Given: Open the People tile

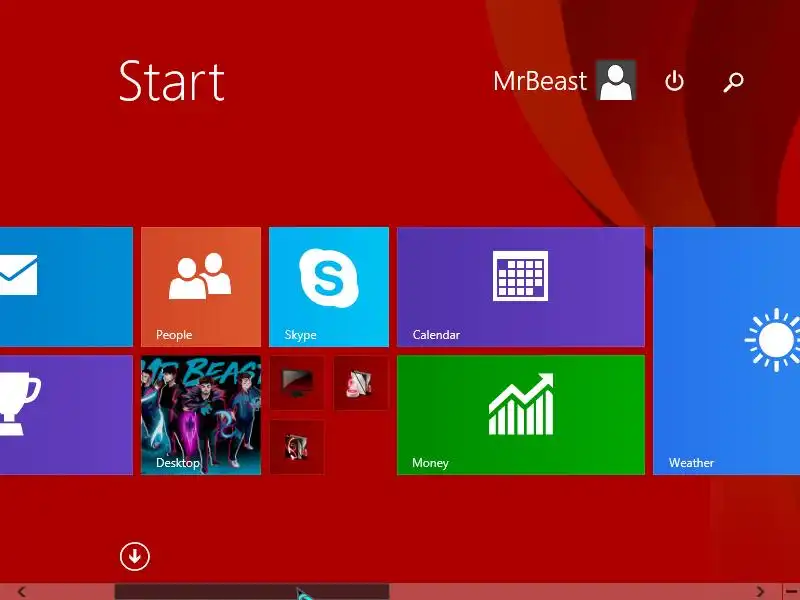Looking at the screenshot, I should pos(201,287).
